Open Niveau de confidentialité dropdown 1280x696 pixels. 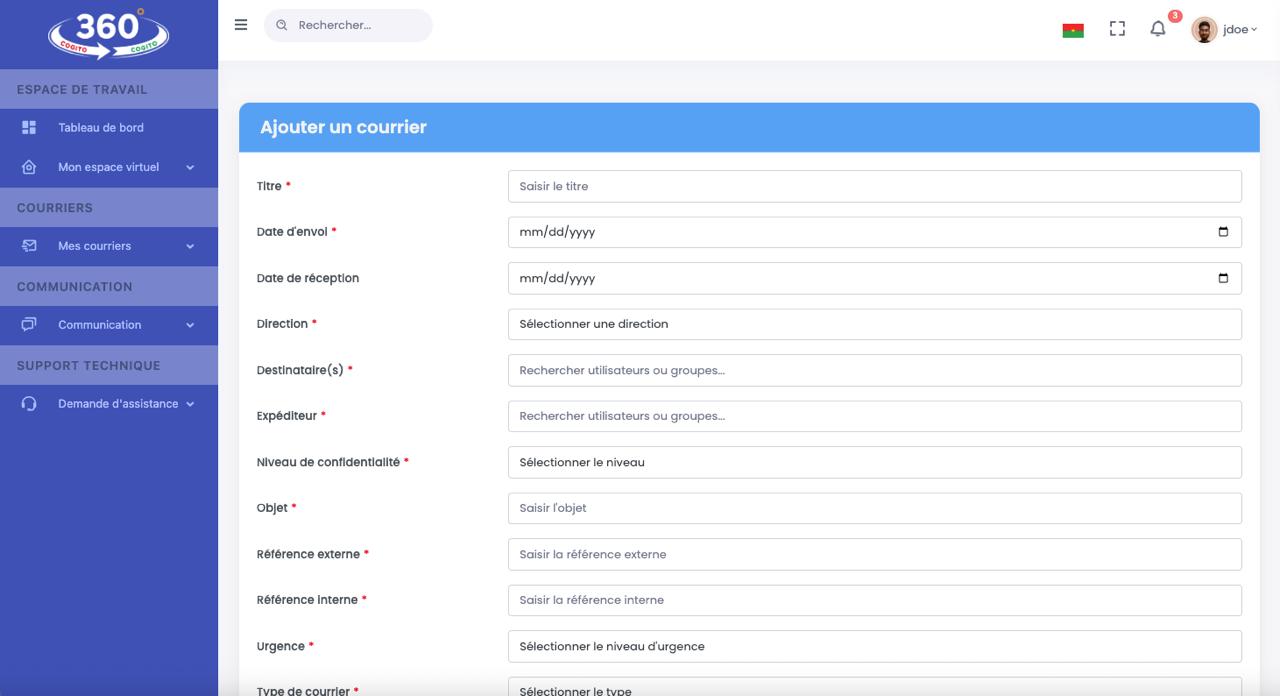click(x=874, y=462)
